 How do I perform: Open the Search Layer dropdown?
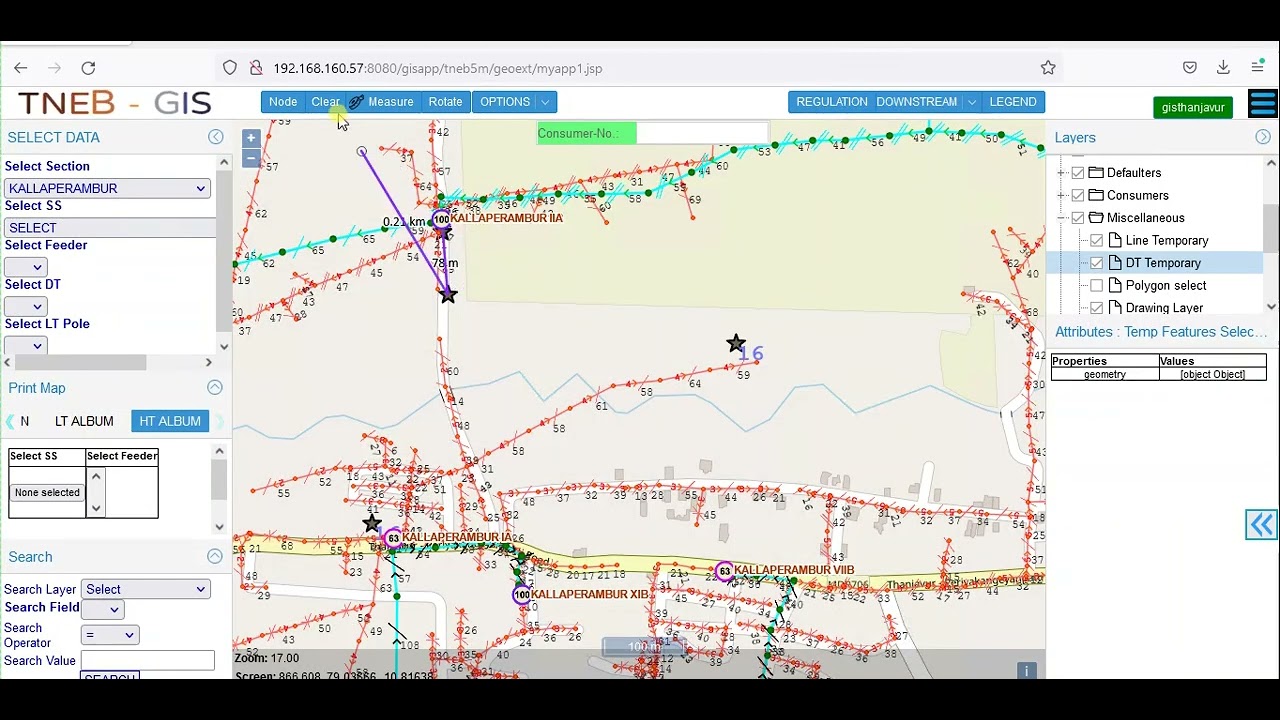(x=146, y=589)
